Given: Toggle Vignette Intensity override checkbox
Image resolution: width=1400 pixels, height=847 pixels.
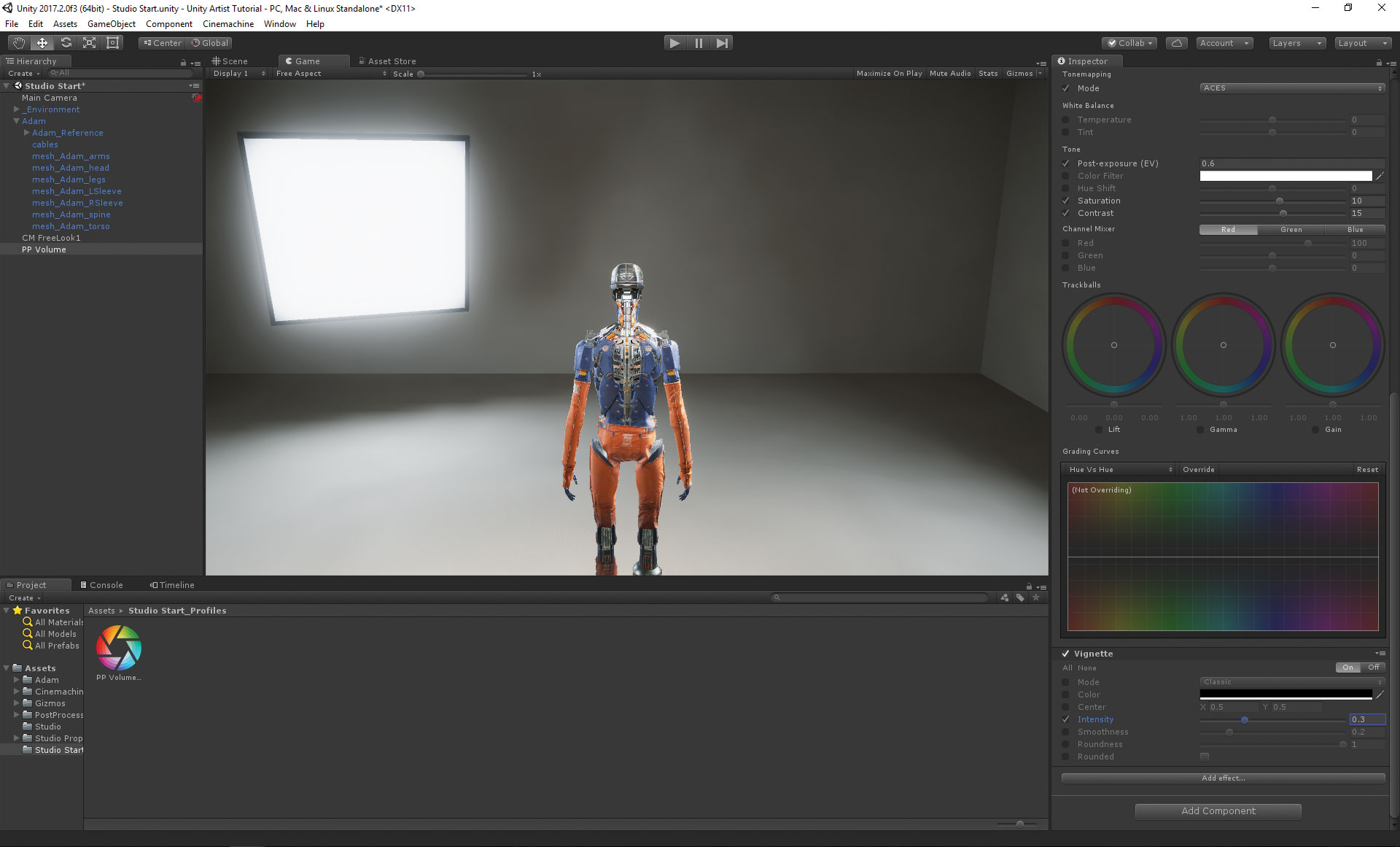Looking at the screenshot, I should [x=1066, y=719].
